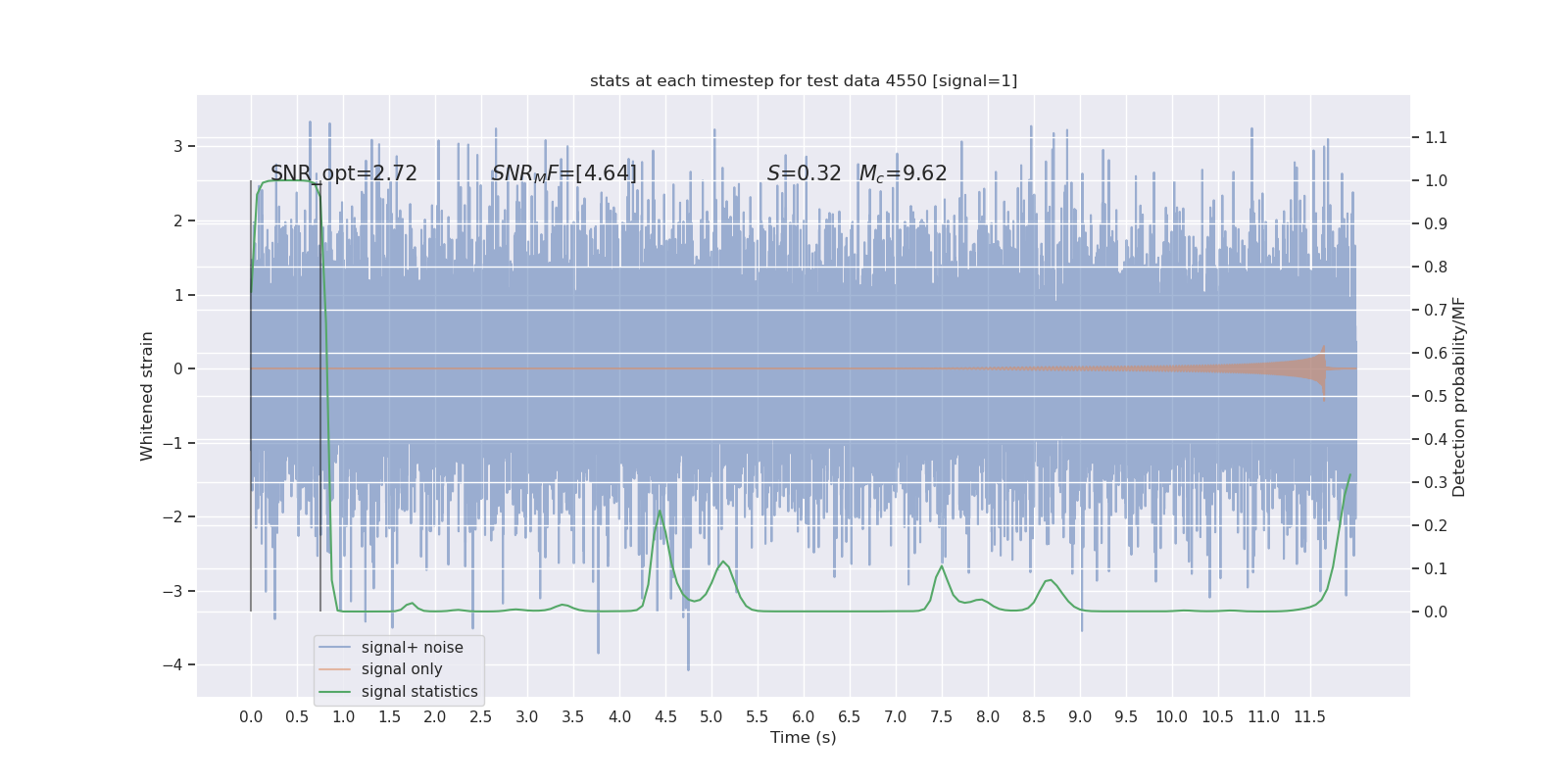Viewport: 1568px width, 784px height.
Task: Click the 9.5 tick on time axis
Action: tap(1126, 716)
